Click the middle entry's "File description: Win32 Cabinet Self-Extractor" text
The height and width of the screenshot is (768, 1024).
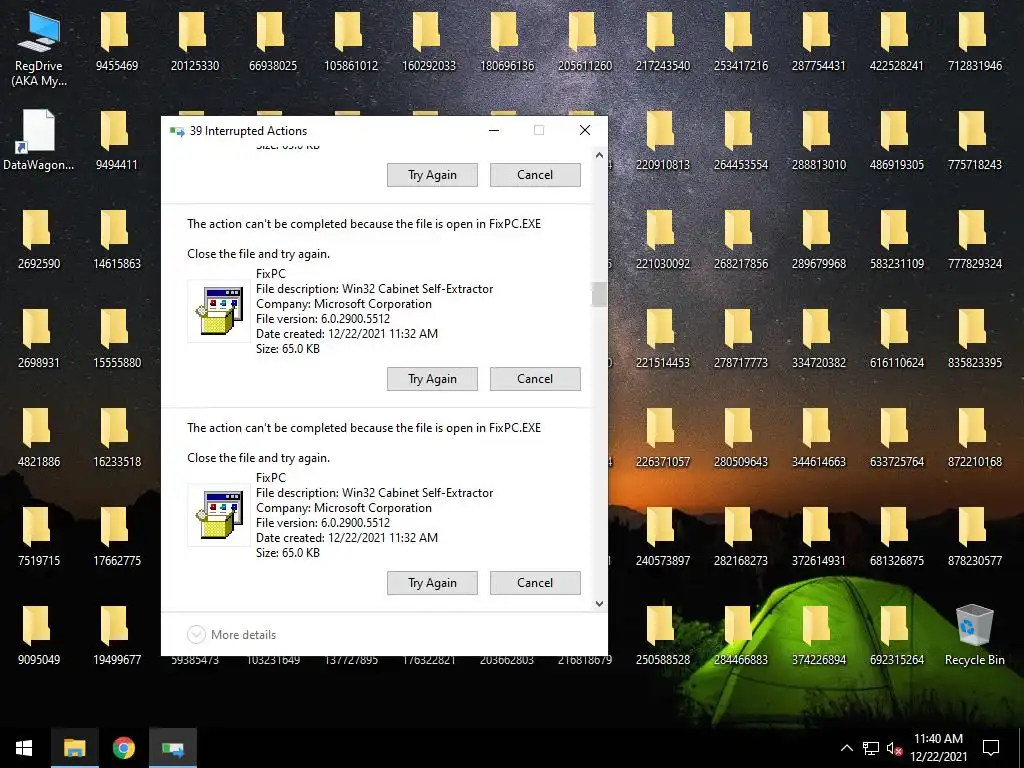374,289
